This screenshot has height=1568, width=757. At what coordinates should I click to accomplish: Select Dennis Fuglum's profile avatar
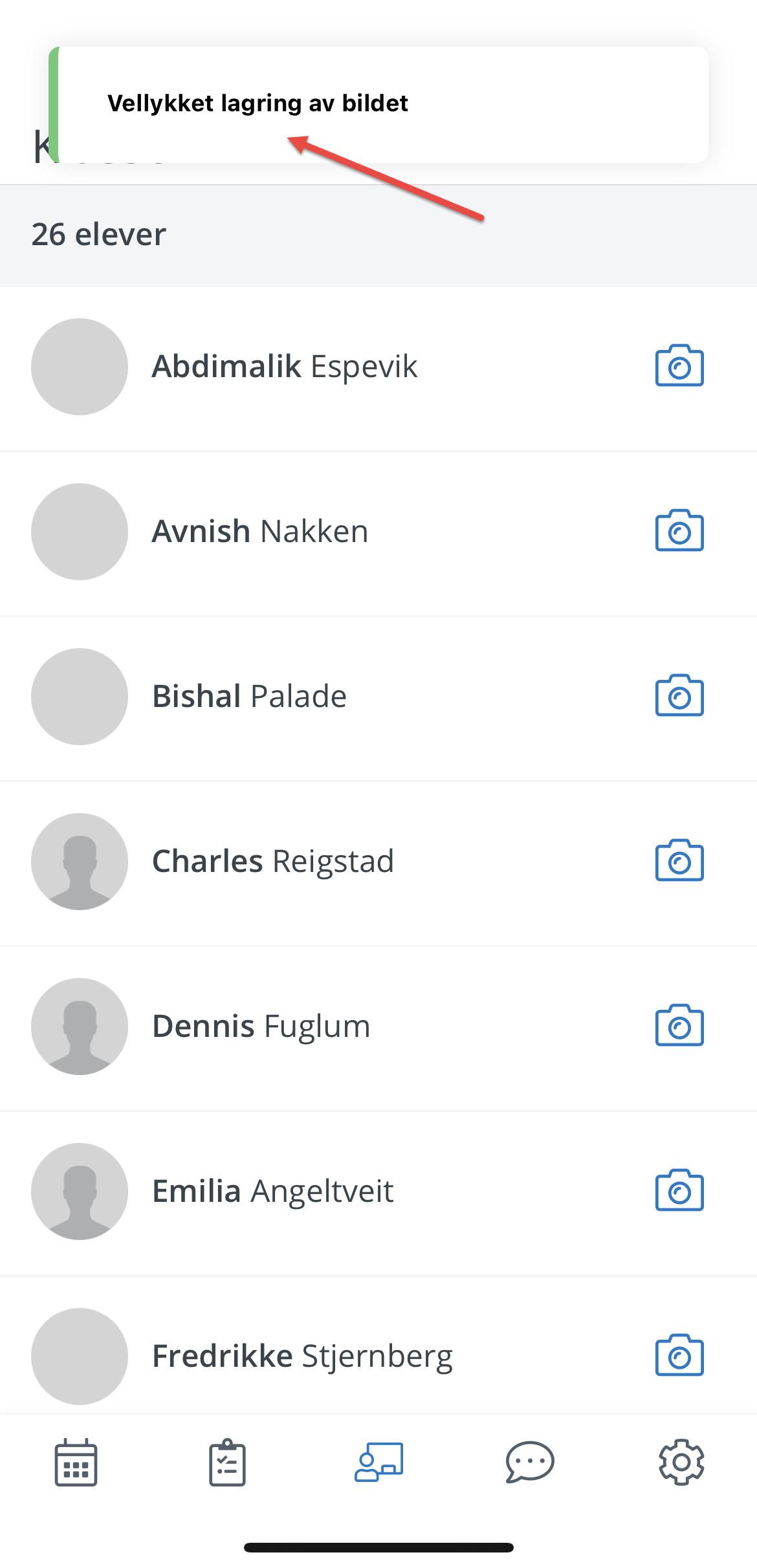pyautogui.click(x=80, y=1026)
